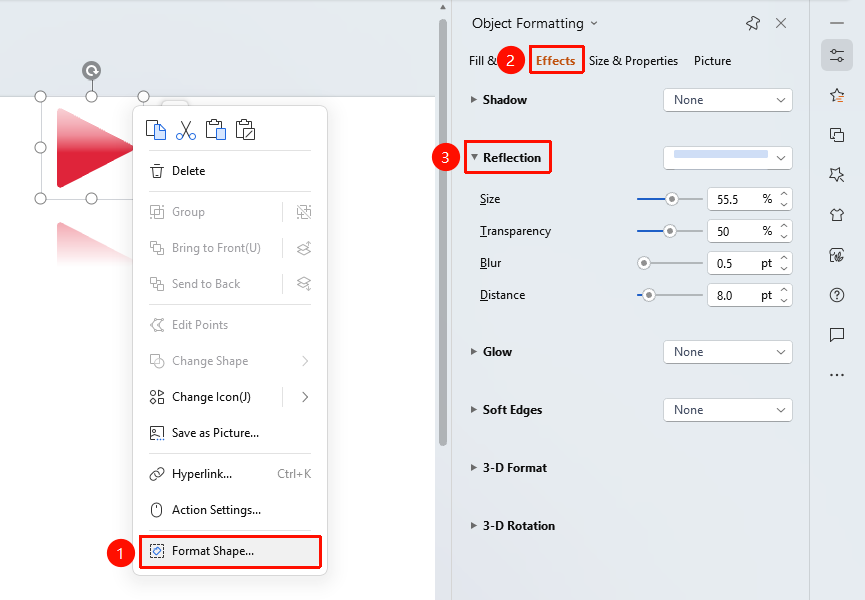The height and width of the screenshot is (600, 865).
Task: Click the shirt-shaped sidebar icon
Action: click(x=837, y=215)
